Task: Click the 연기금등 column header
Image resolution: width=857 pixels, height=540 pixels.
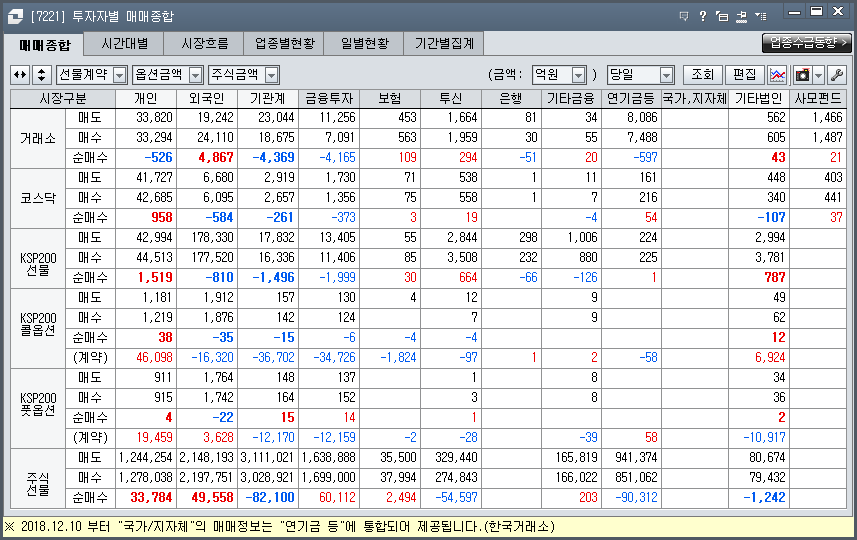Action: point(631,99)
